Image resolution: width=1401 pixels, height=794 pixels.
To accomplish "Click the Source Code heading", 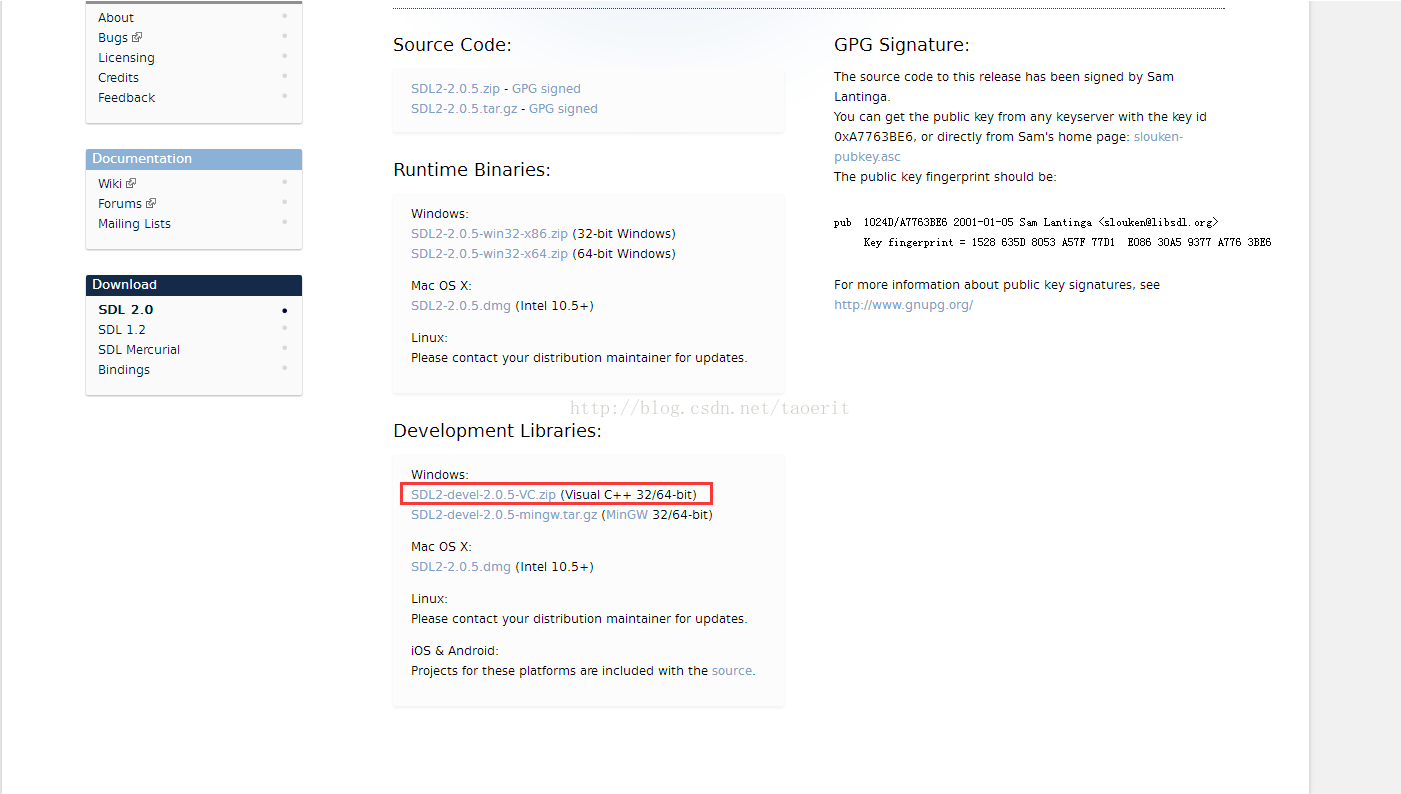I will point(452,45).
